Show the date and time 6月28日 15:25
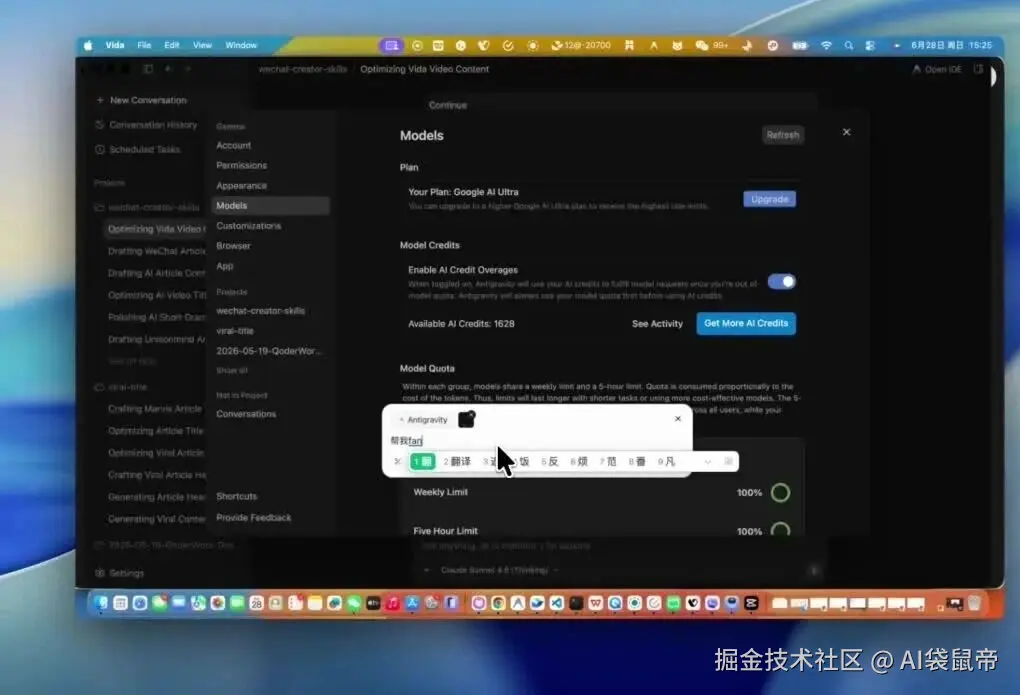The height and width of the screenshot is (695, 1020). [x=952, y=45]
